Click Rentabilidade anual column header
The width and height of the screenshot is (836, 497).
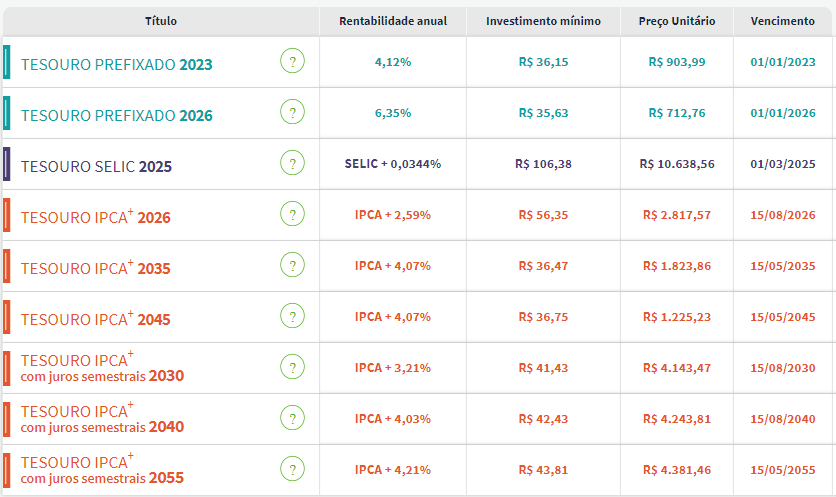[x=393, y=21]
